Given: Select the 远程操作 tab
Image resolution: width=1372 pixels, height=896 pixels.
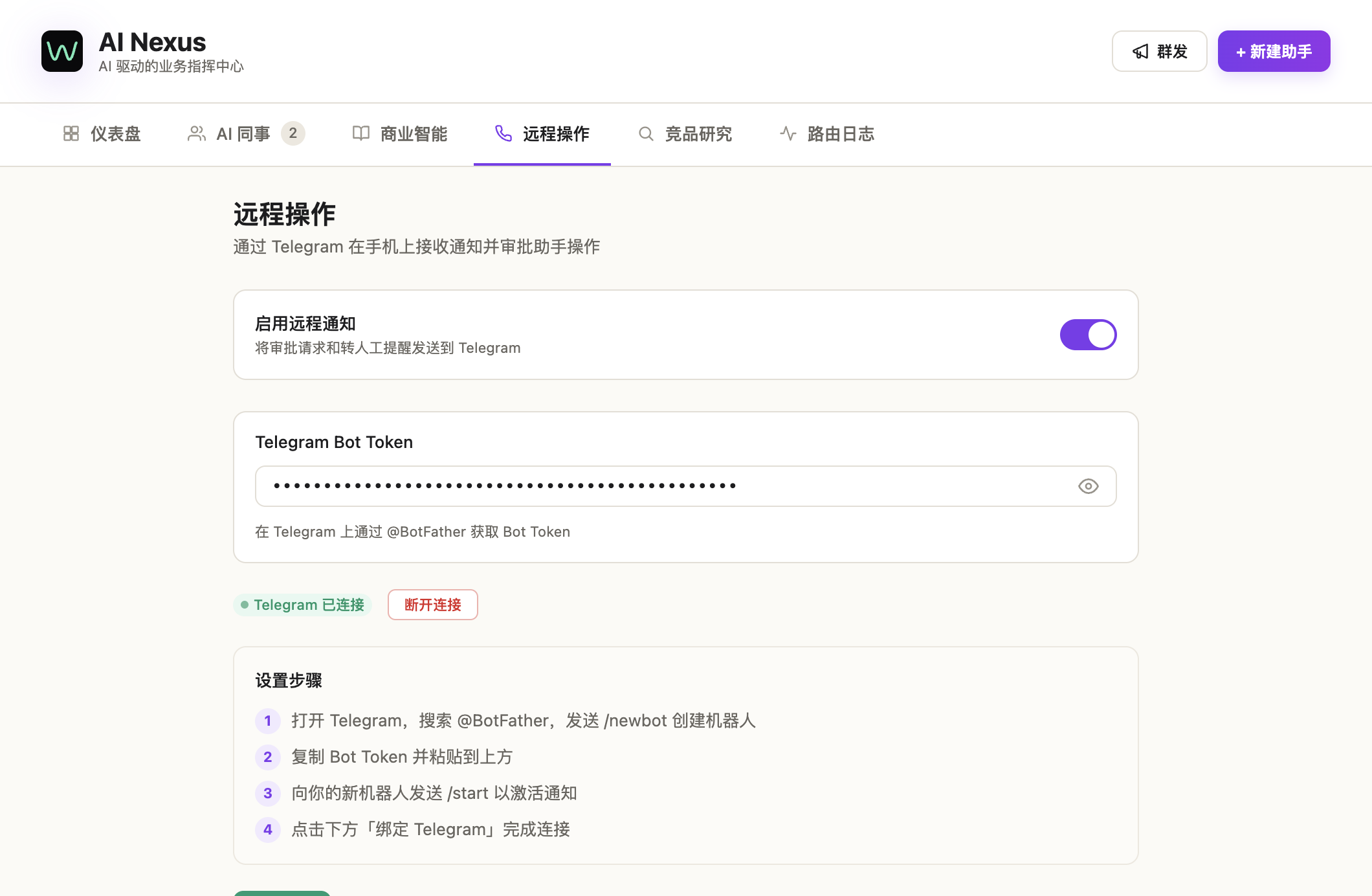Looking at the screenshot, I should coord(542,134).
